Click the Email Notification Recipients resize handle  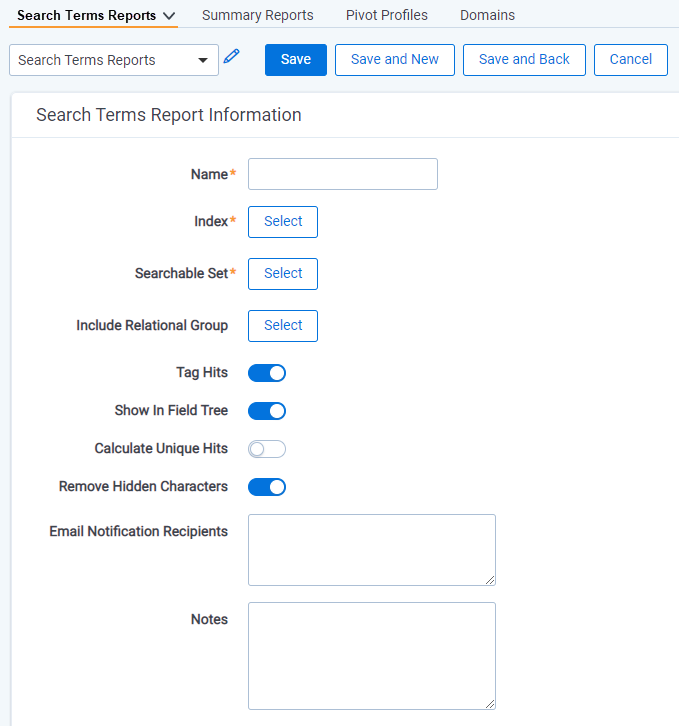[490, 580]
